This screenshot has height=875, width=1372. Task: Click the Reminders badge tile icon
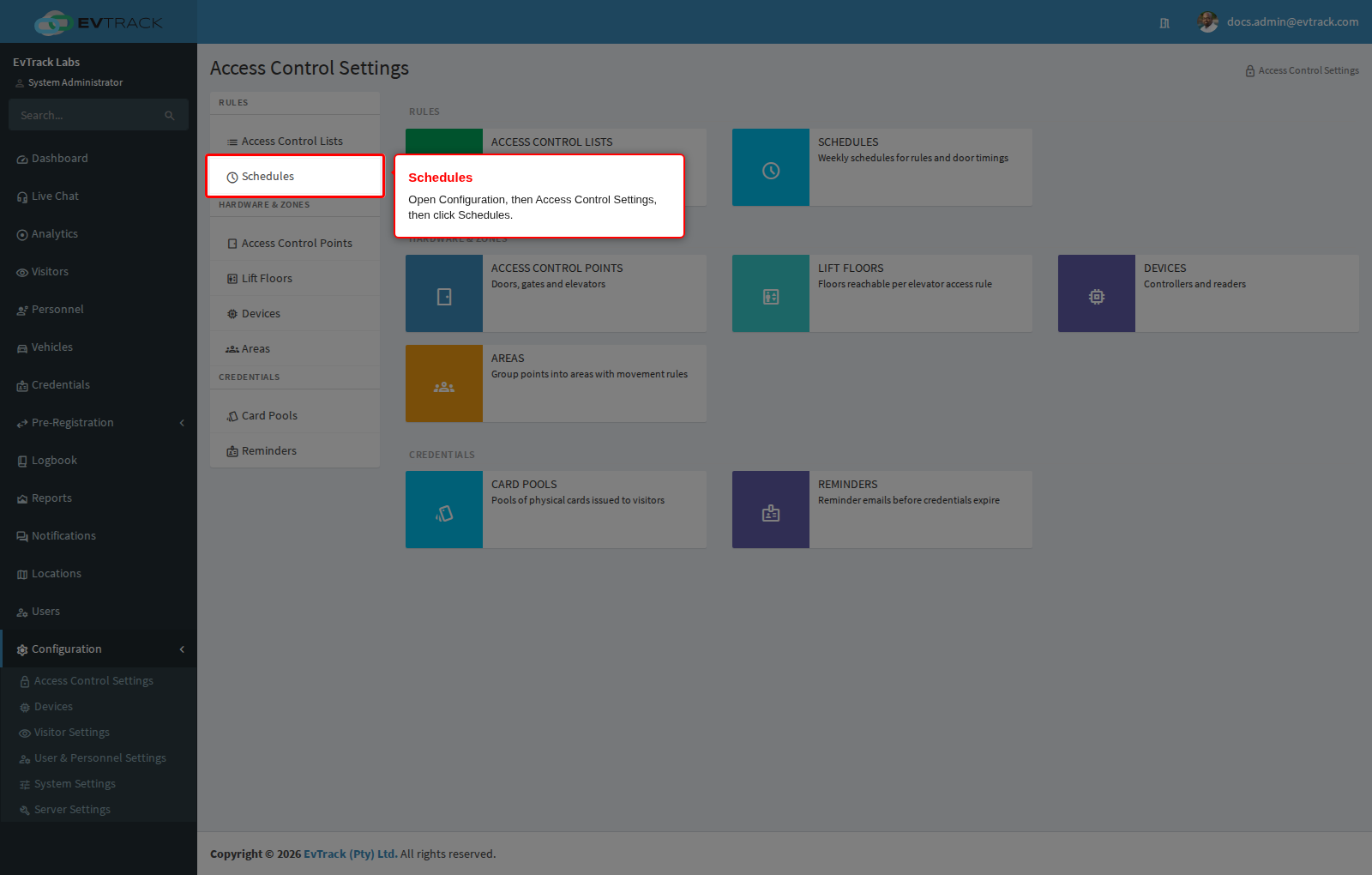coord(771,513)
